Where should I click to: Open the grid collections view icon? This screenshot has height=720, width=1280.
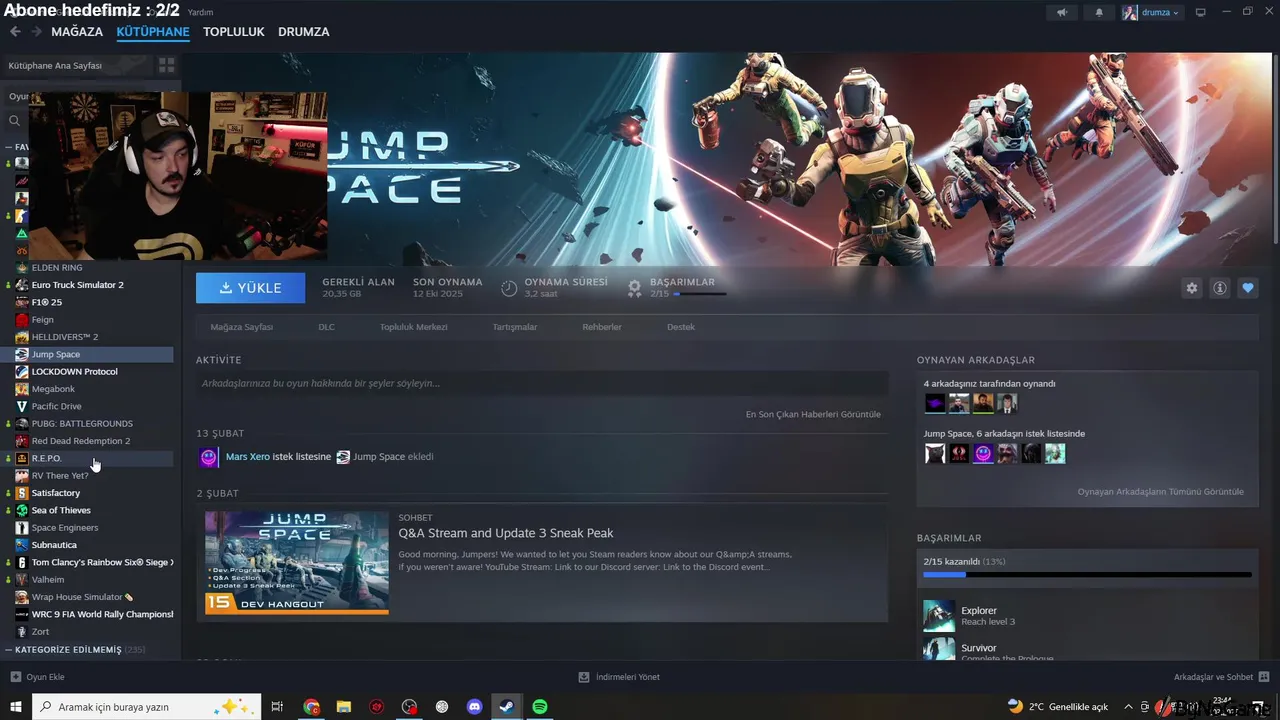click(167, 65)
